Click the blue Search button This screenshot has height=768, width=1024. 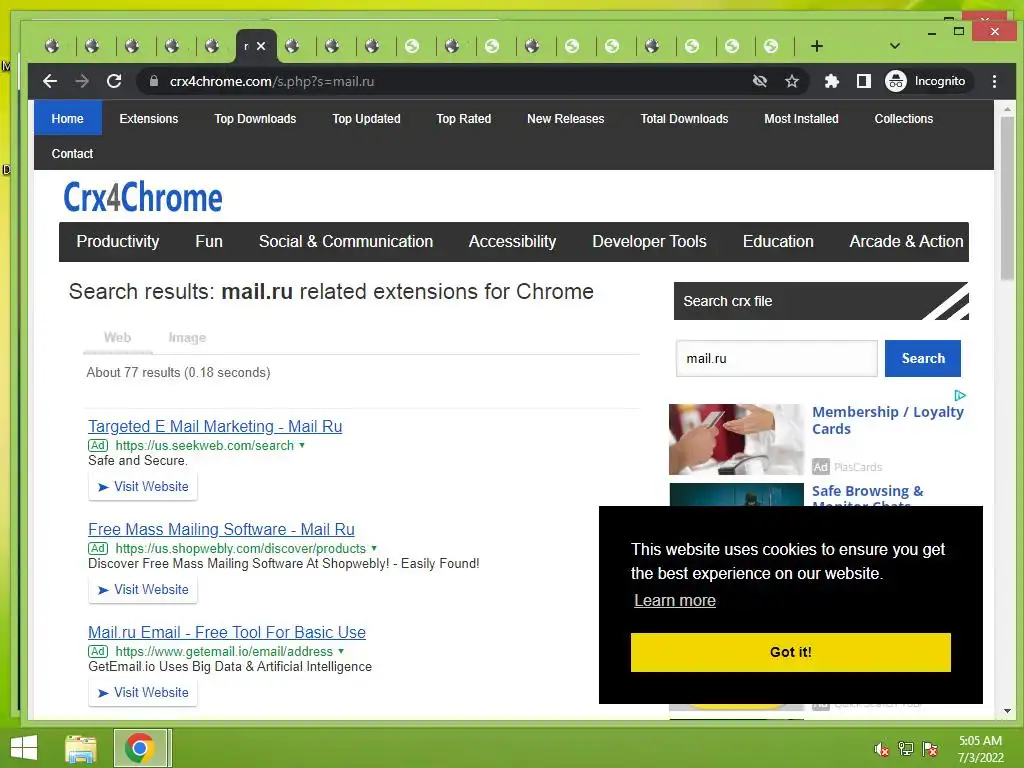(x=922, y=358)
